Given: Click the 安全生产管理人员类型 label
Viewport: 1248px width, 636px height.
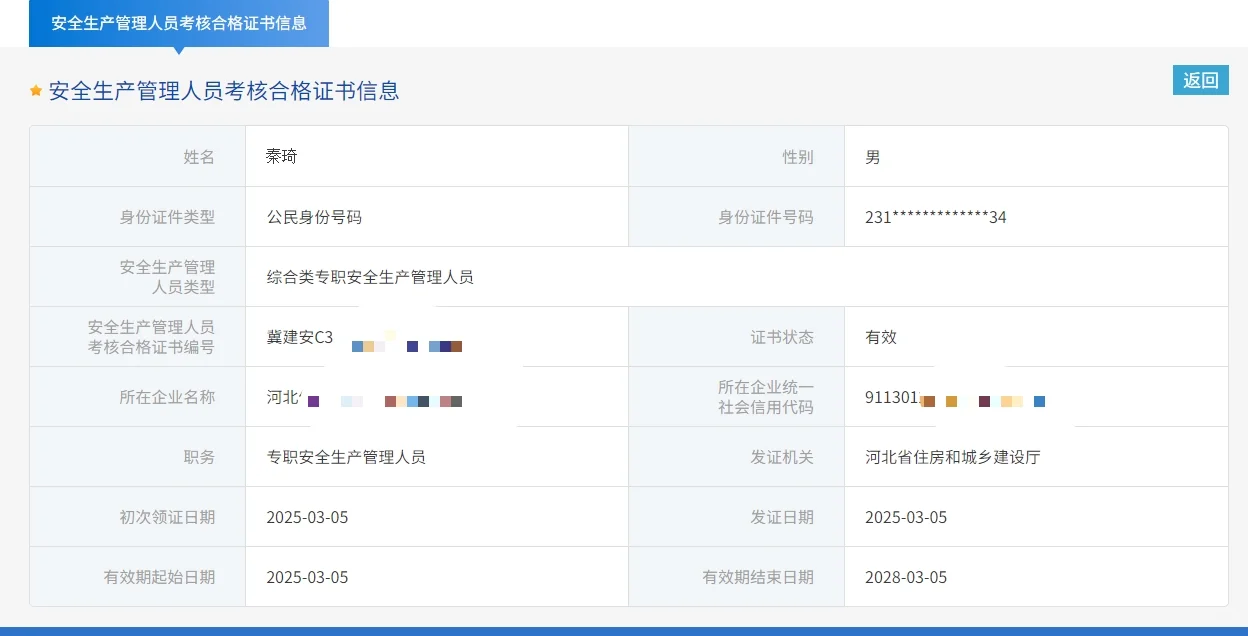Looking at the screenshot, I should pyautogui.click(x=167, y=277).
